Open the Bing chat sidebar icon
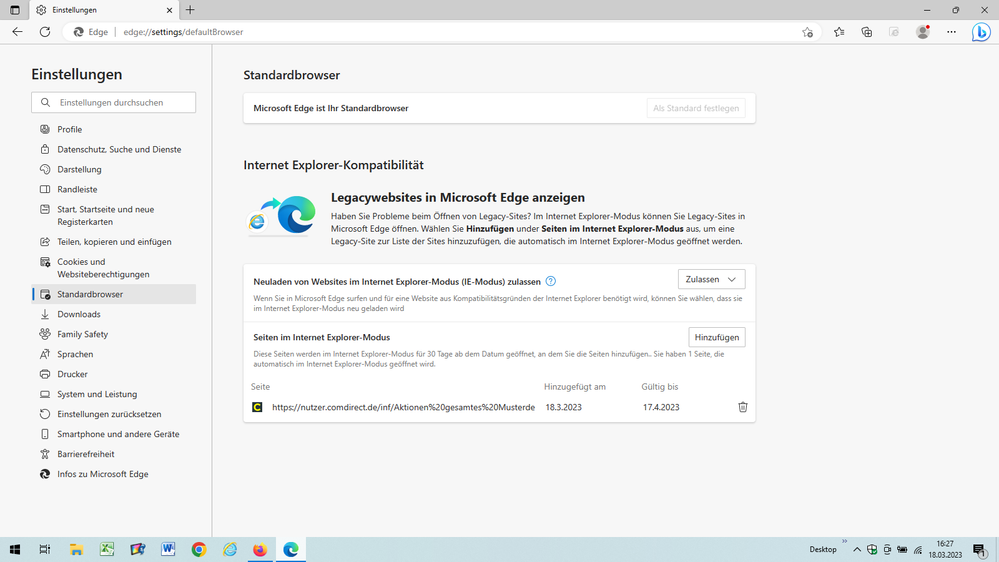Viewport: 999px width, 562px height. click(981, 32)
